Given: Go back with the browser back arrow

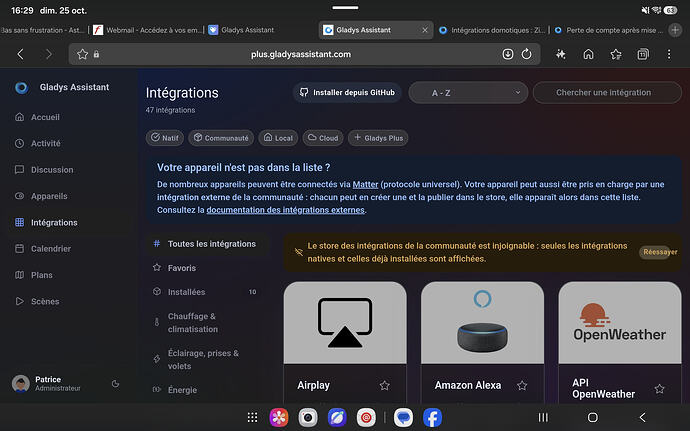Looking at the screenshot, I should (x=20, y=54).
